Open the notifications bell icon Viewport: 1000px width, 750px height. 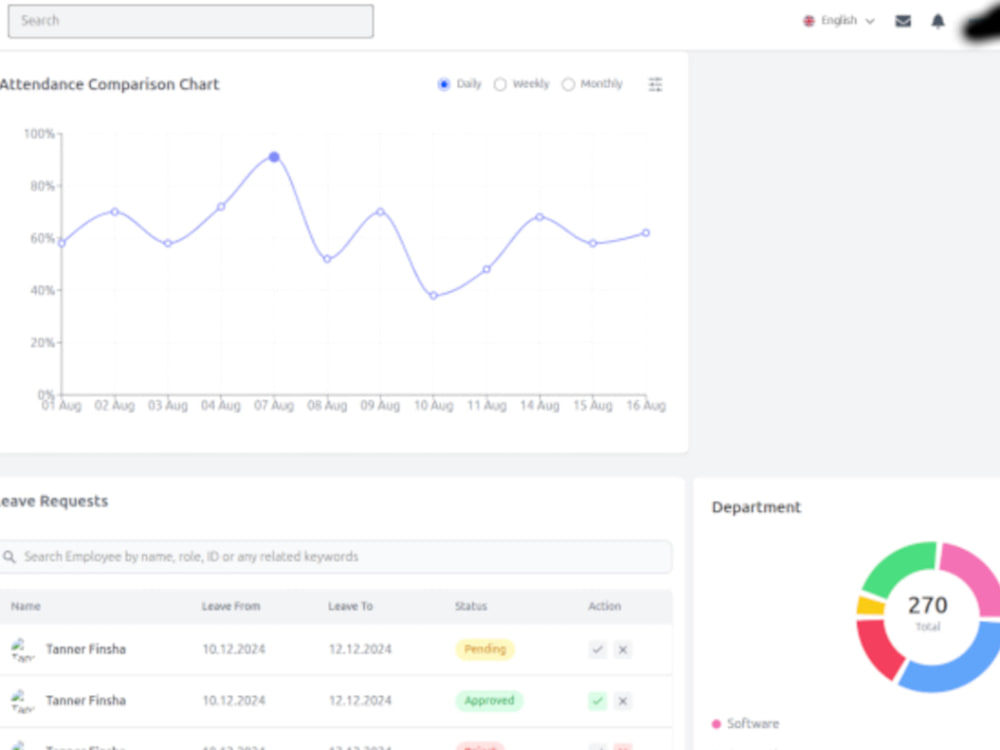(938, 21)
